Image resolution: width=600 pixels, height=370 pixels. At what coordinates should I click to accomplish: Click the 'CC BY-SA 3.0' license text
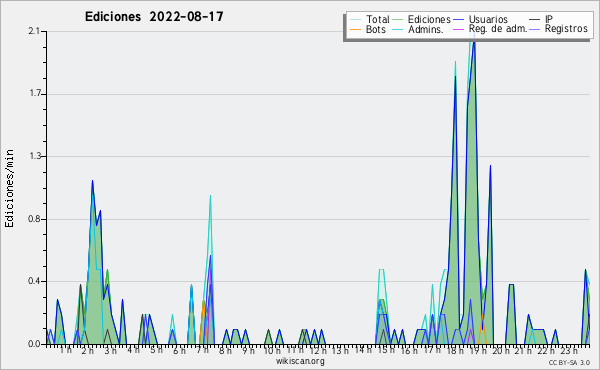click(x=569, y=363)
